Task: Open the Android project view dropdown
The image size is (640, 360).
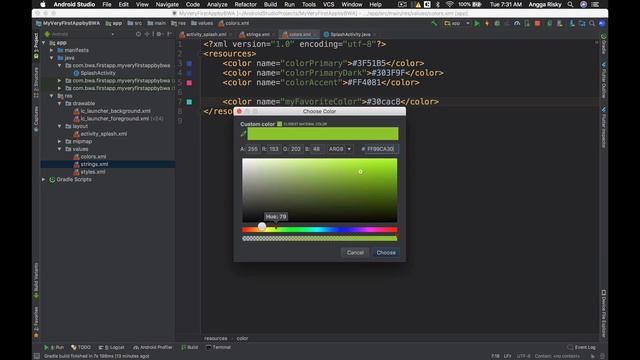Action: (x=80, y=34)
